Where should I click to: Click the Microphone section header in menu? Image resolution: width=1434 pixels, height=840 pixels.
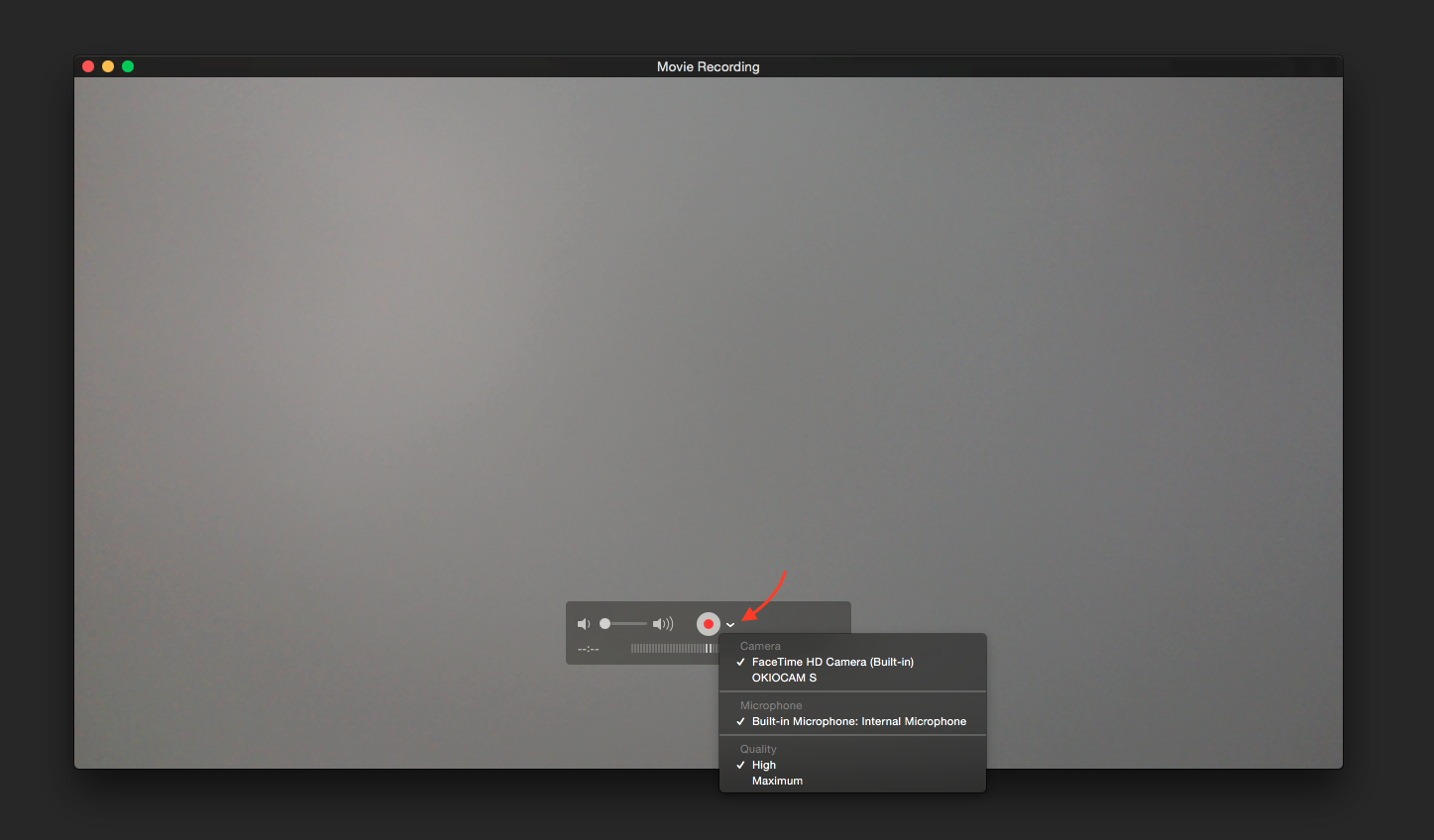click(x=771, y=705)
